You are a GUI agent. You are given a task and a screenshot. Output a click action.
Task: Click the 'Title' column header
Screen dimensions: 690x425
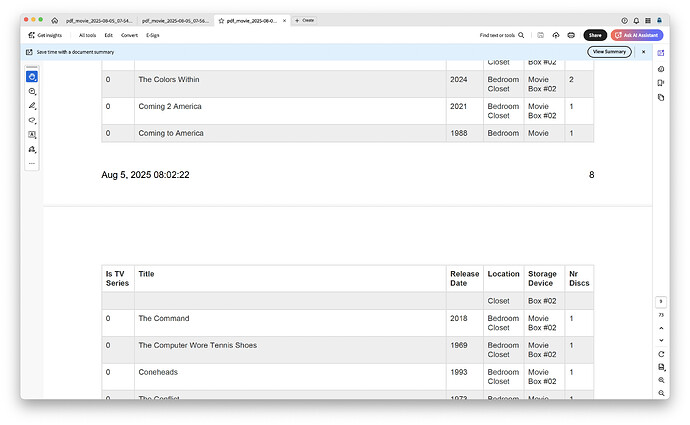tap(290, 278)
